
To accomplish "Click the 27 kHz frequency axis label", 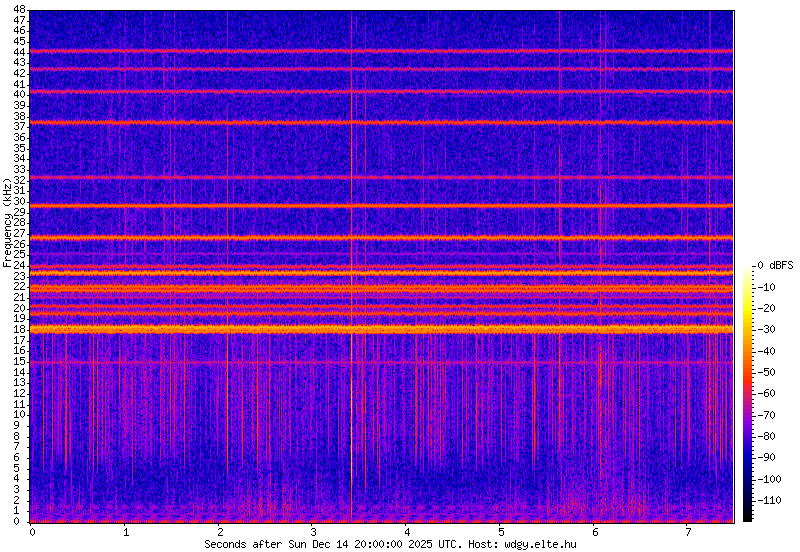I will [19, 233].
